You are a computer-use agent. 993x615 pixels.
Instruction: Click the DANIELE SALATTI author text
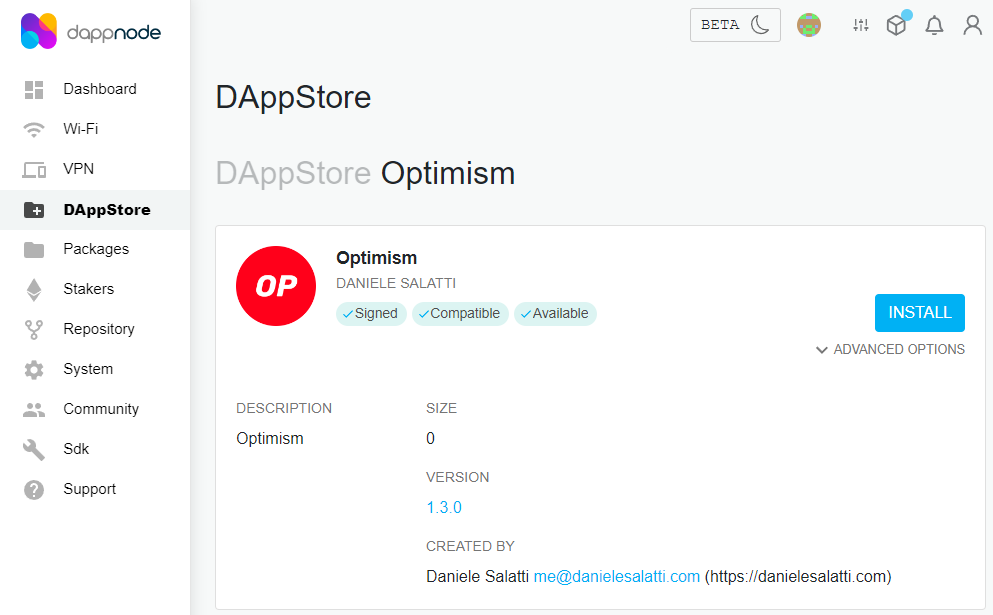tap(396, 284)
